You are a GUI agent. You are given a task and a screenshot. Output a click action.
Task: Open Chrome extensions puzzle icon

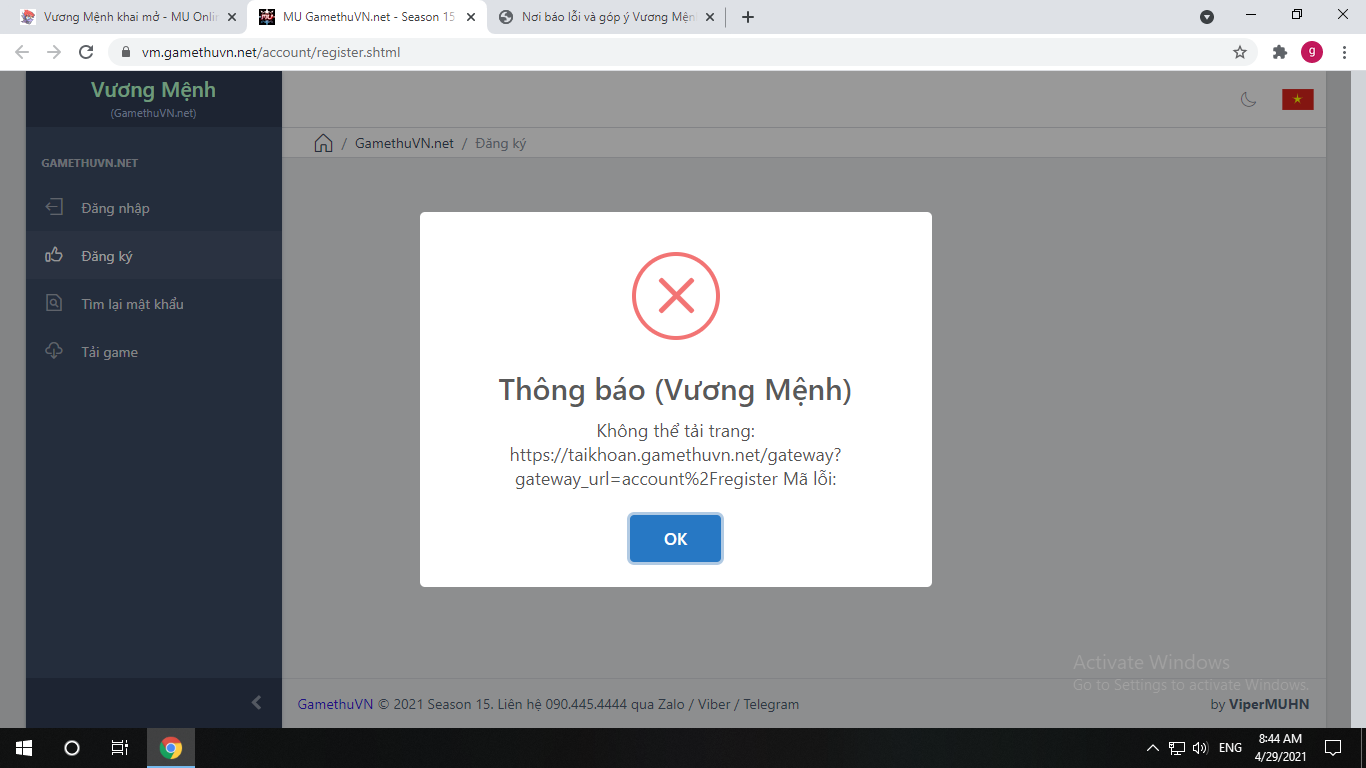(x=1279, y=52)
